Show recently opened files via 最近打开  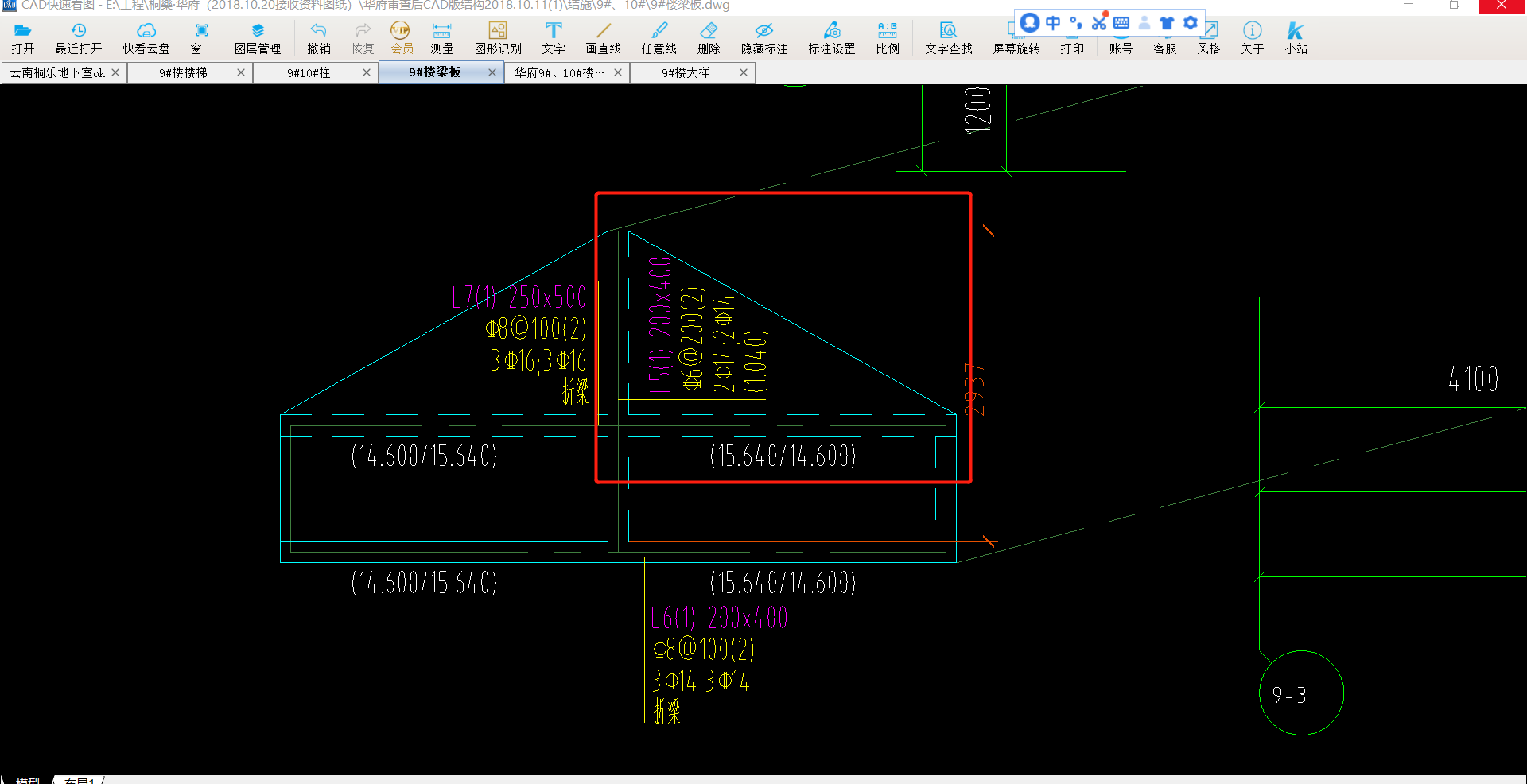point(78,38)
